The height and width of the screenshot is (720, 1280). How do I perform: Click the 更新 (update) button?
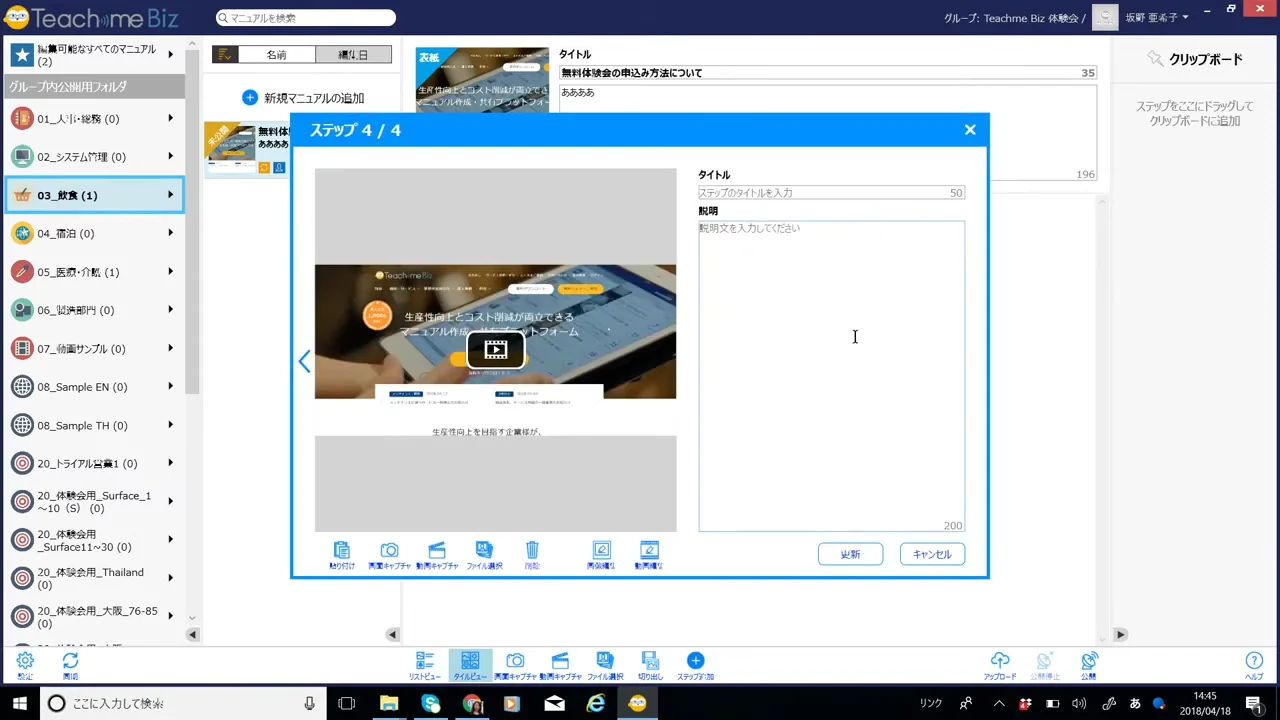tap(850, 554)
